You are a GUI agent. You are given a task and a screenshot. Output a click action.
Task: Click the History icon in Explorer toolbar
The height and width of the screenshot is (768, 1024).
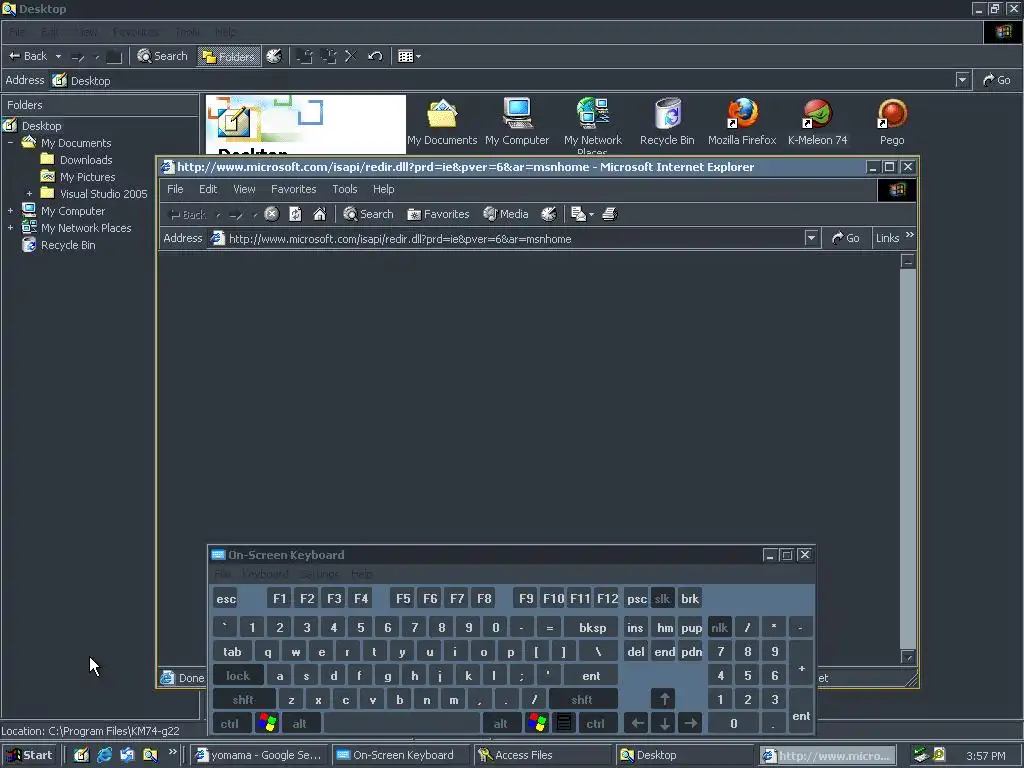(x=274, y=56)
